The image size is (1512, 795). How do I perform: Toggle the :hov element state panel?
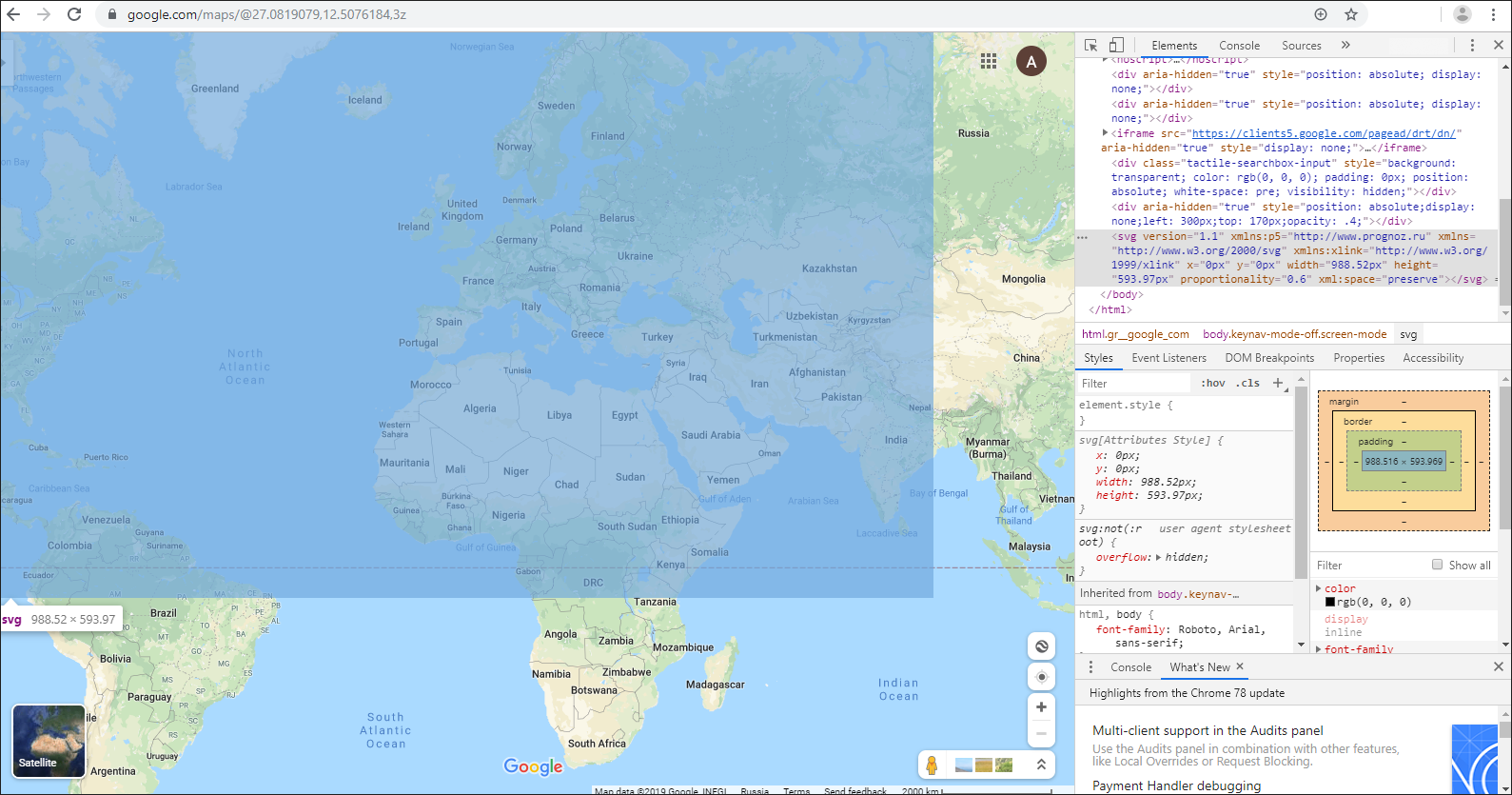tap(1213, 383)
